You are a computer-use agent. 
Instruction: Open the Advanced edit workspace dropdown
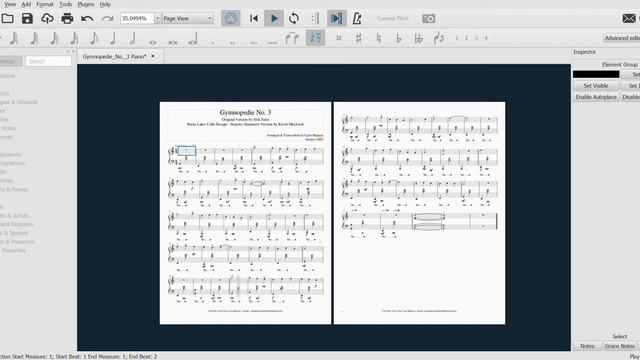tap(622, 38)
